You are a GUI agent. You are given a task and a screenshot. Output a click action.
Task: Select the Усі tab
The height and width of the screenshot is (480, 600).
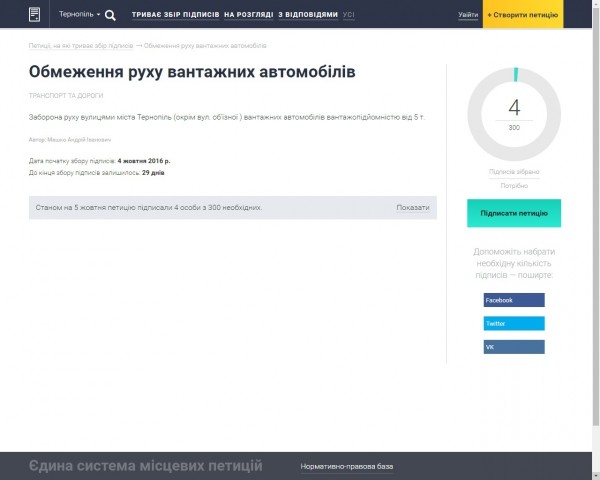point(349,15)
